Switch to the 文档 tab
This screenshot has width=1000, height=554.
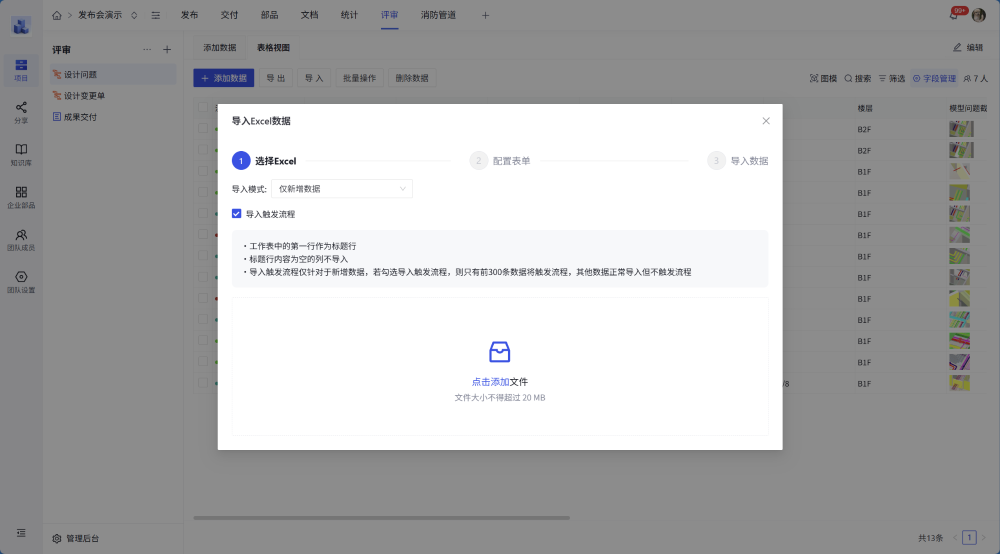click(309, 15)
